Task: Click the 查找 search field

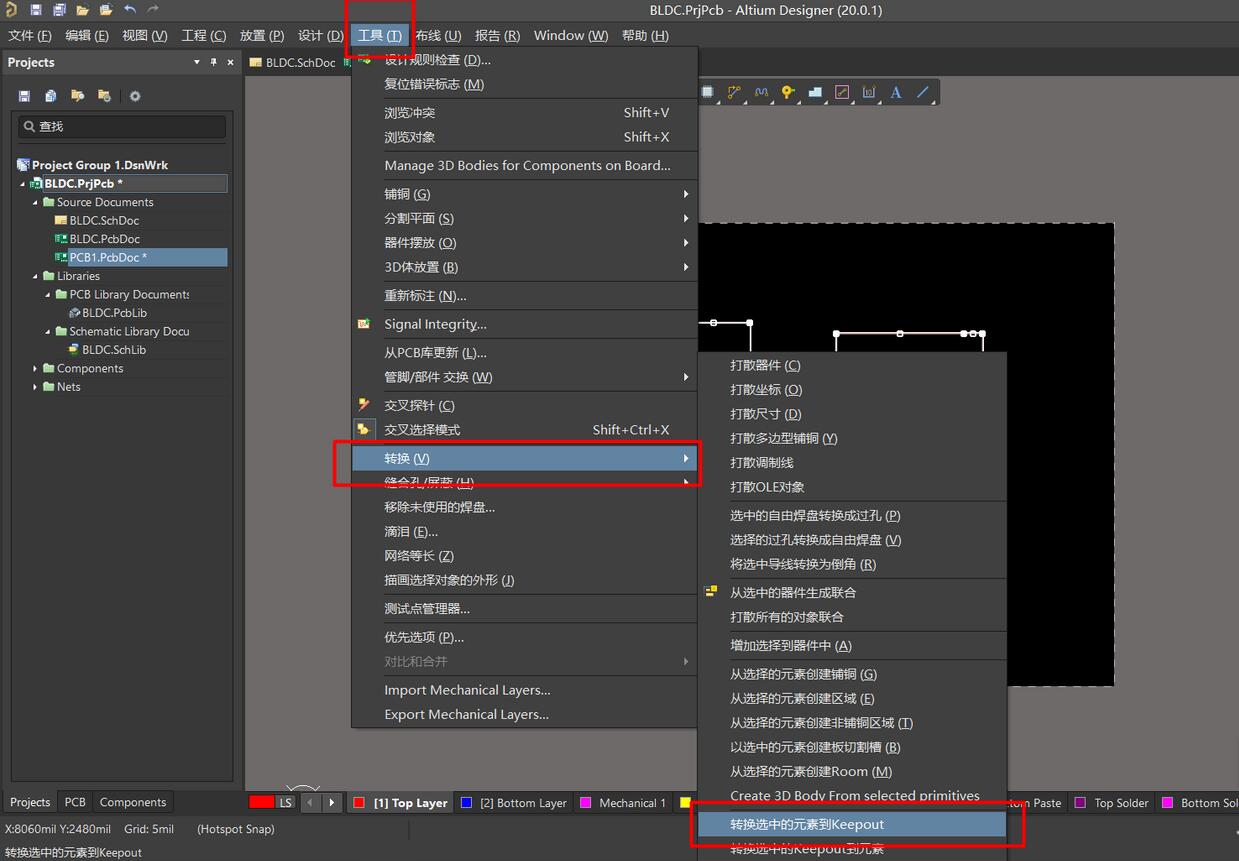Action: (122, 126)
